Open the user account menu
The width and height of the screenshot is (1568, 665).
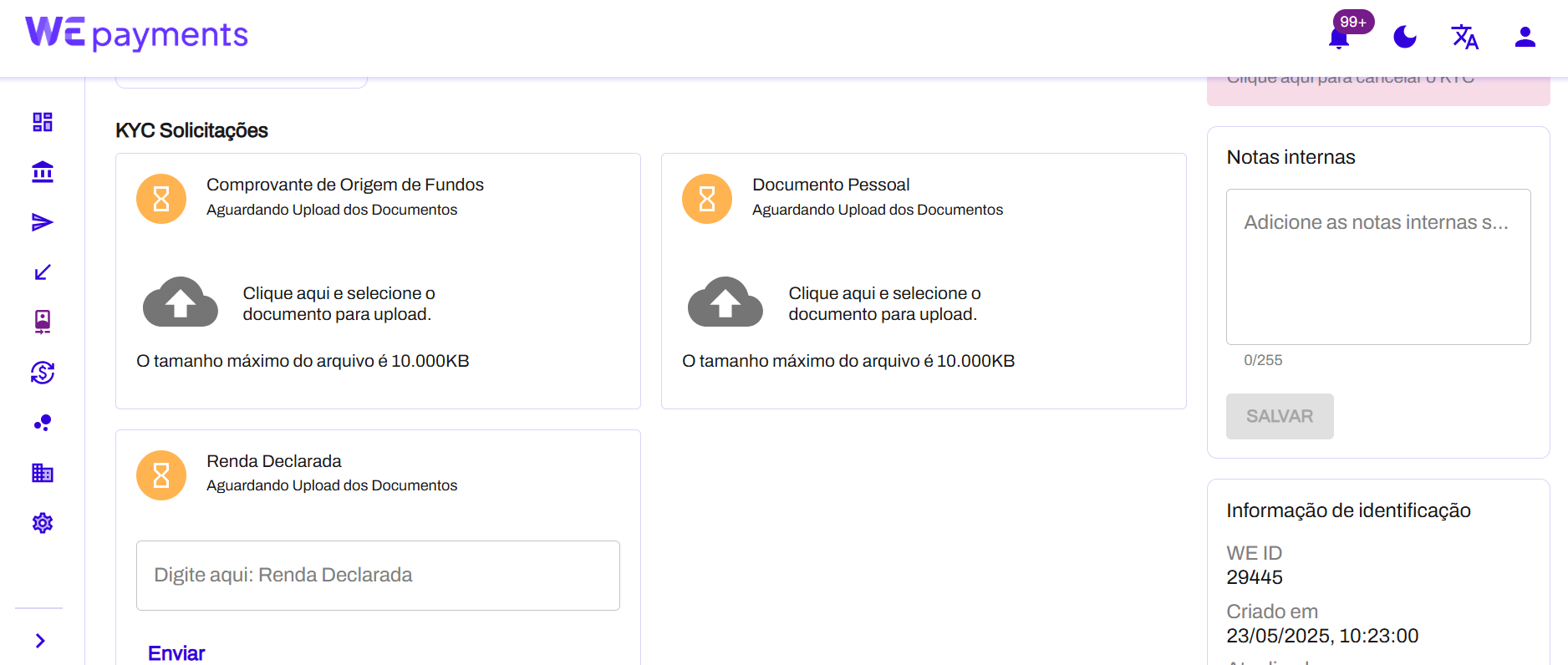tap(1525, 38)
